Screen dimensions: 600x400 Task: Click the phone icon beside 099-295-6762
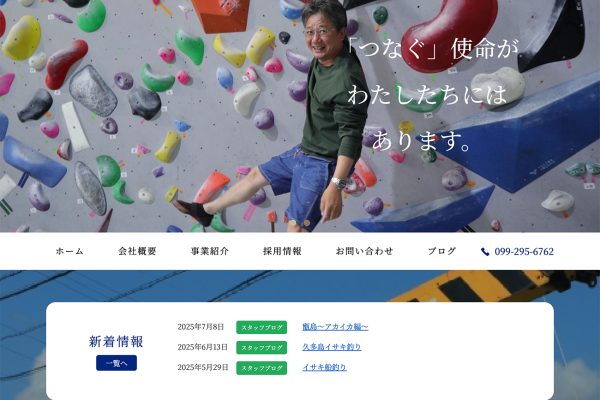tap(485, 251)
